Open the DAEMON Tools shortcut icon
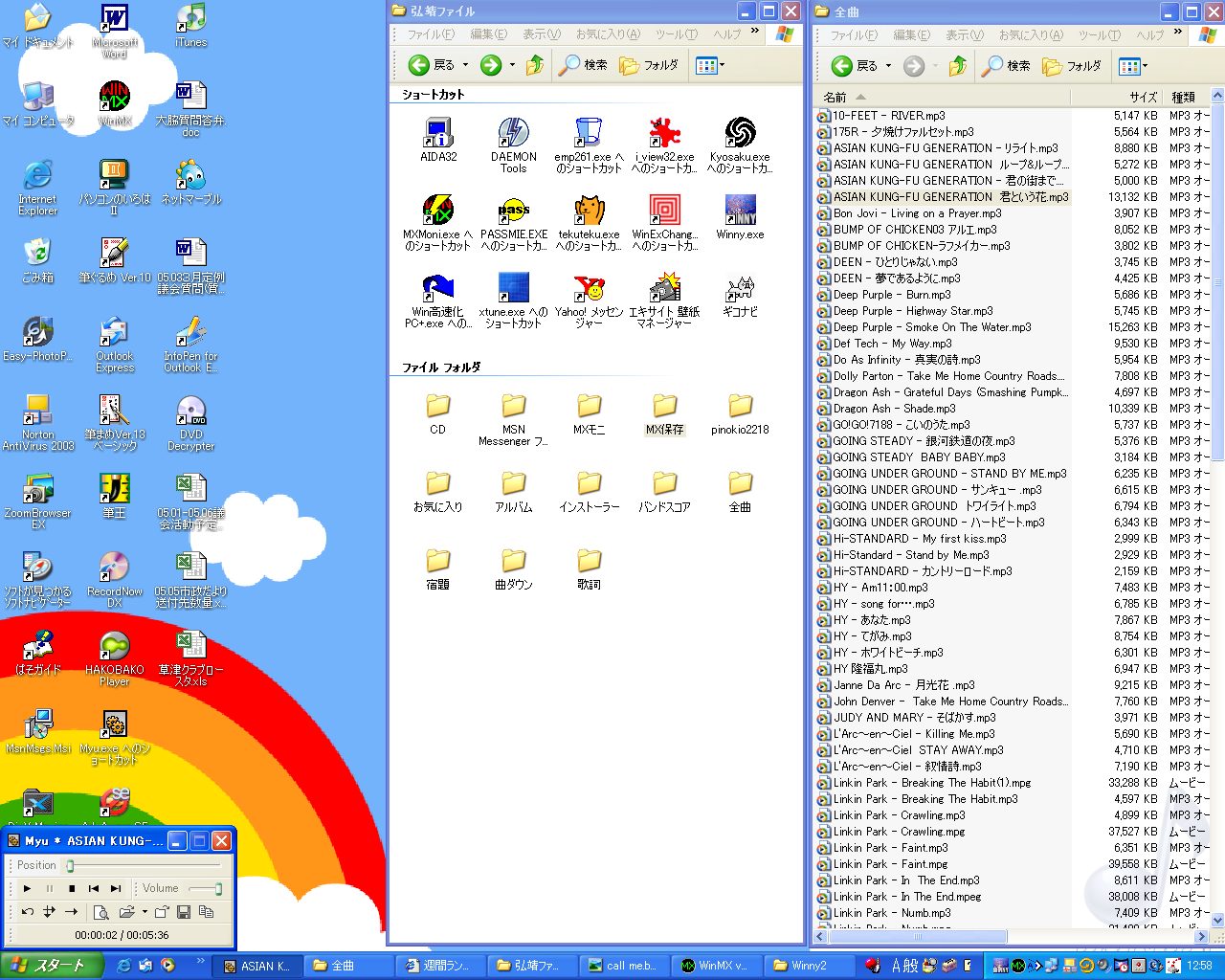The image size is (1225, 980). pos(513,134)
